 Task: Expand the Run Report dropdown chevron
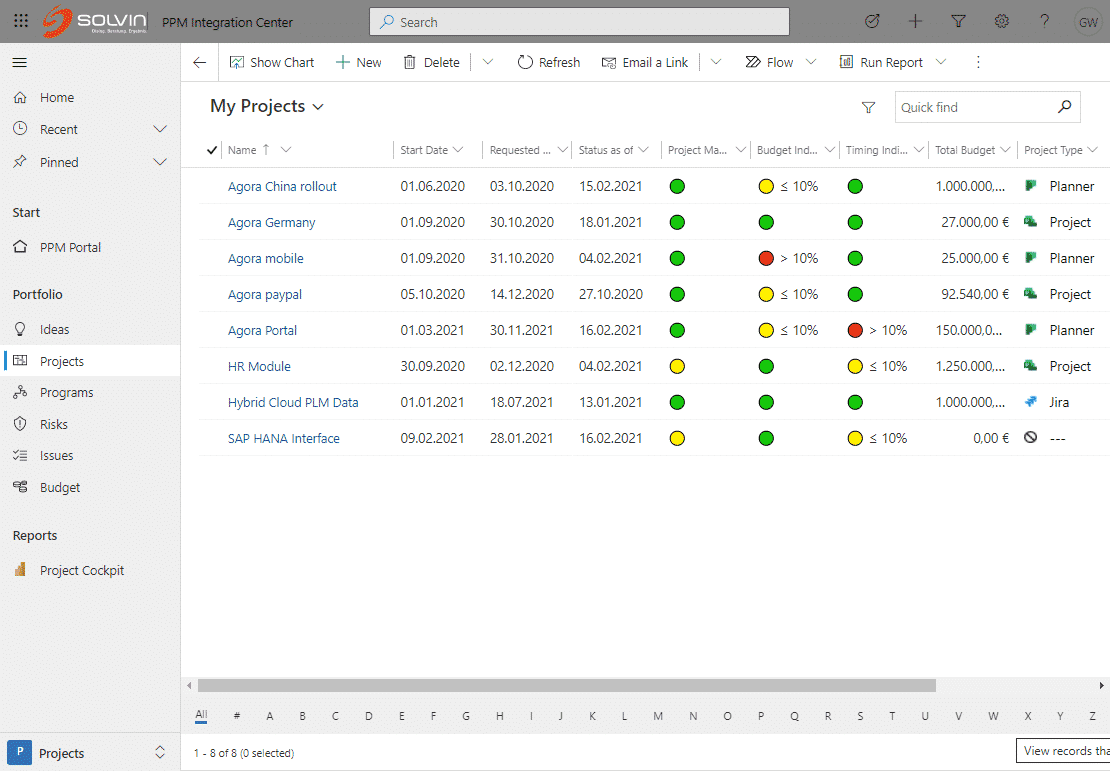941,62
